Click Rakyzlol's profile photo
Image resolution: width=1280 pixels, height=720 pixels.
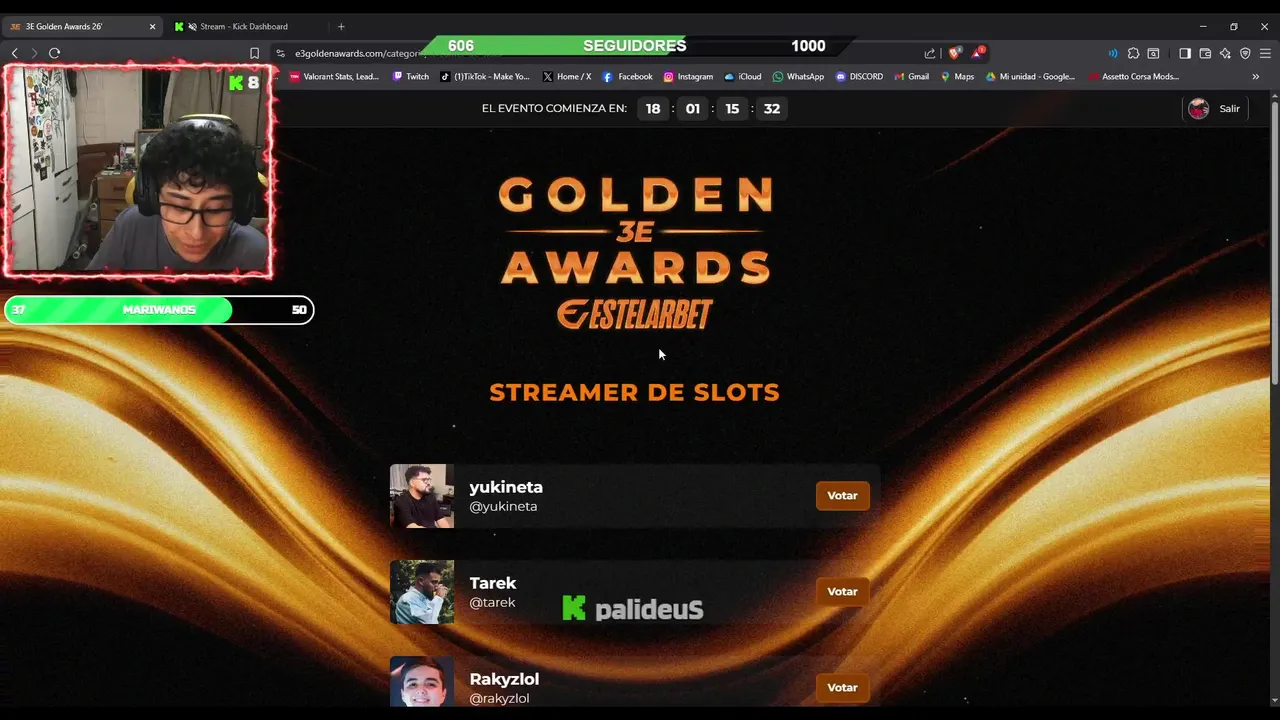[421, 683]
